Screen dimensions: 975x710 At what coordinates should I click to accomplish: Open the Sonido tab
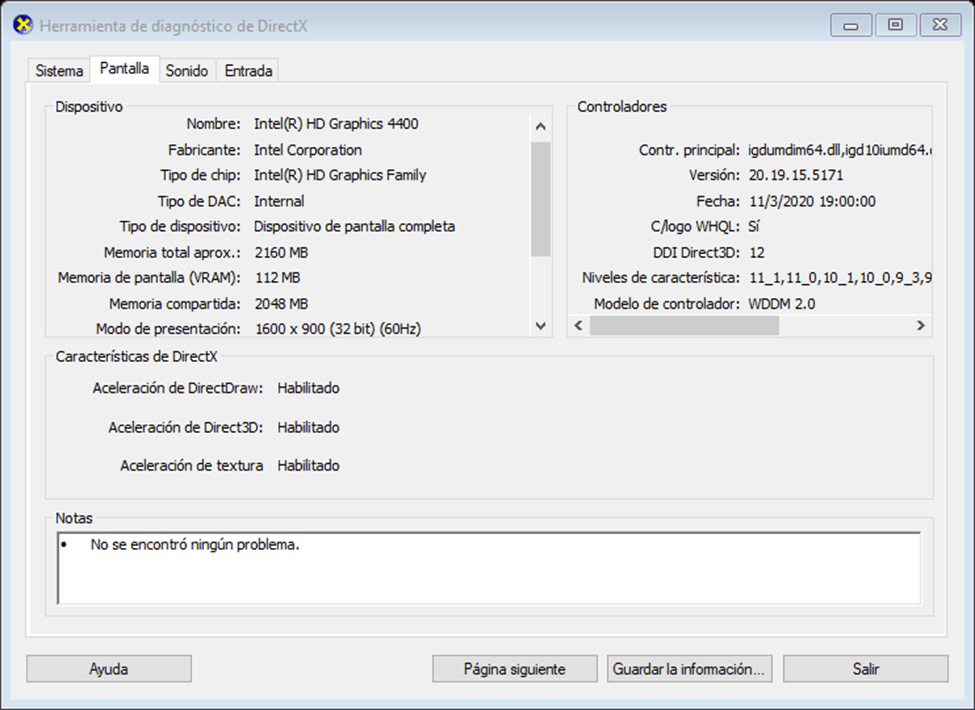coord(187,71)
